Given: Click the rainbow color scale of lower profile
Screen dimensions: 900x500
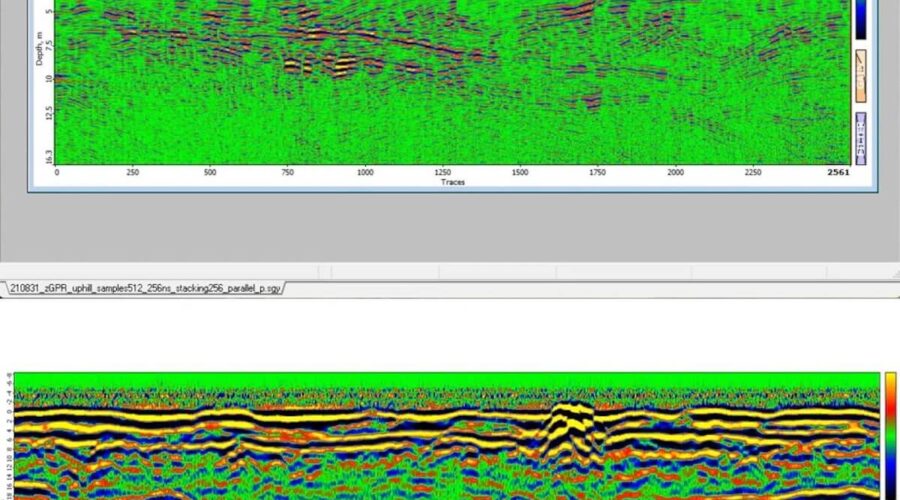Looking at the screenshot, I should click(x=890, y=435).
